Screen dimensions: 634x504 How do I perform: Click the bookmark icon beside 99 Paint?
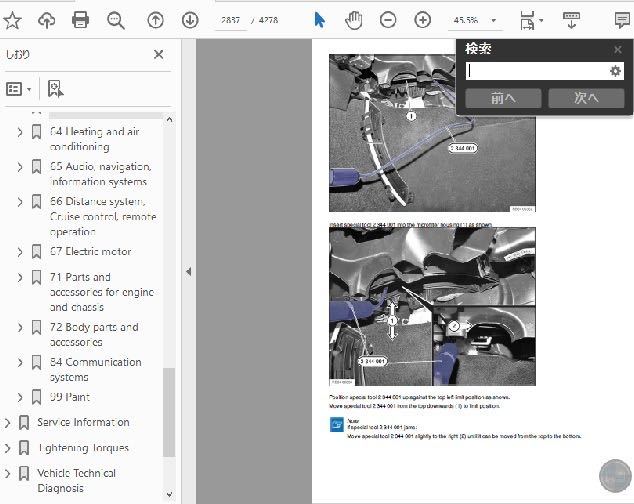36,397
